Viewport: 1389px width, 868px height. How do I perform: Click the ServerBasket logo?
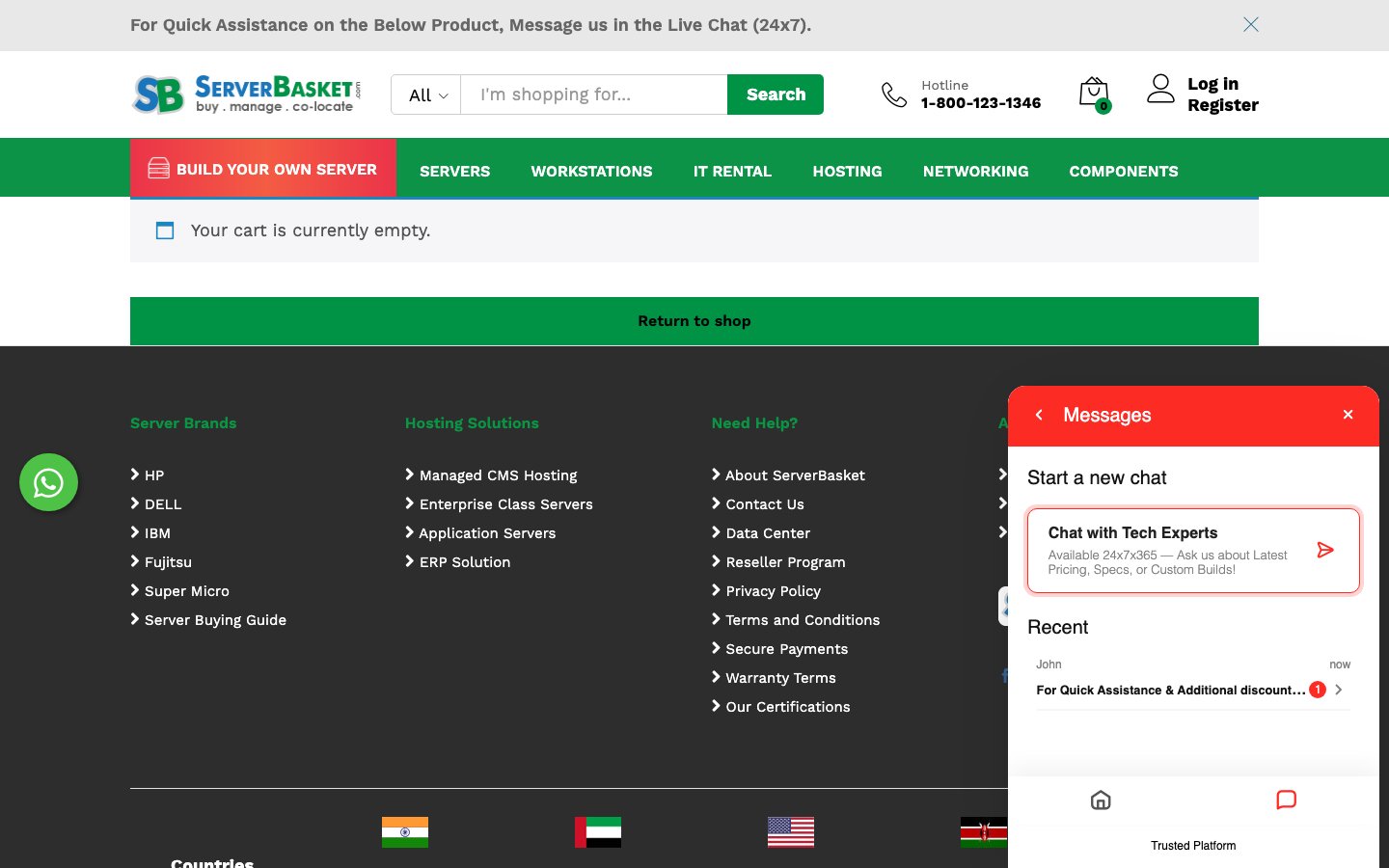pos(246,95)
